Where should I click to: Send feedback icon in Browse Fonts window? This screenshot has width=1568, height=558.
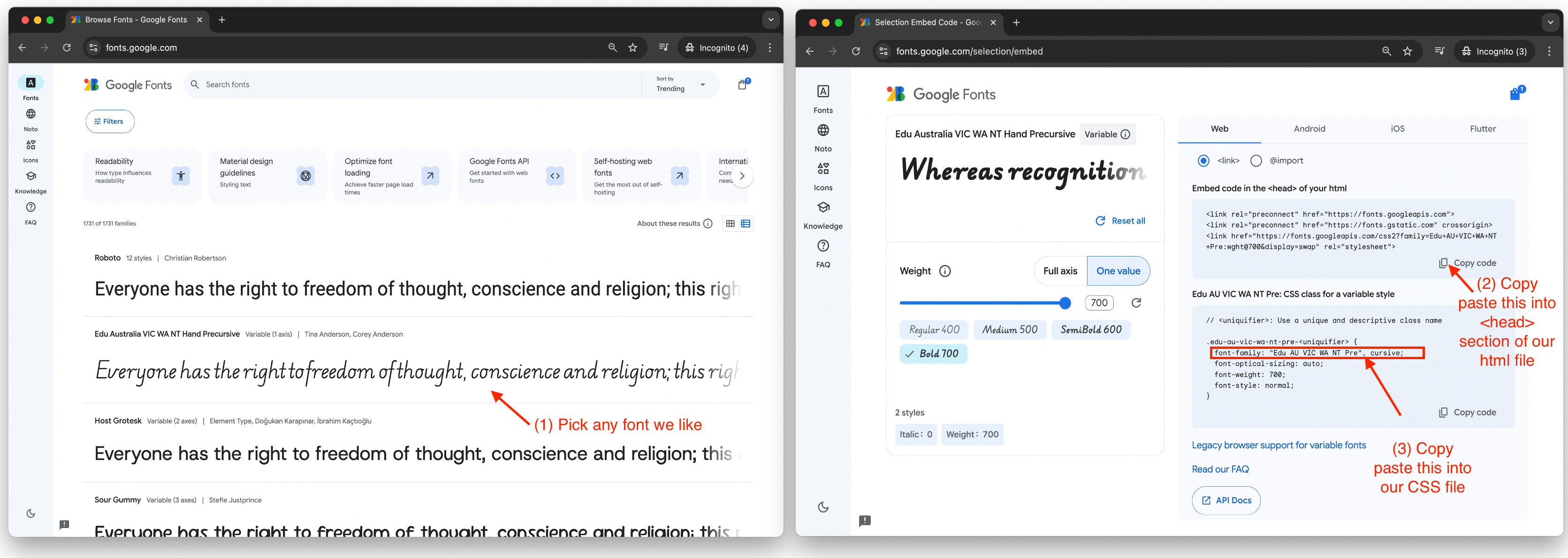(64, 524)
